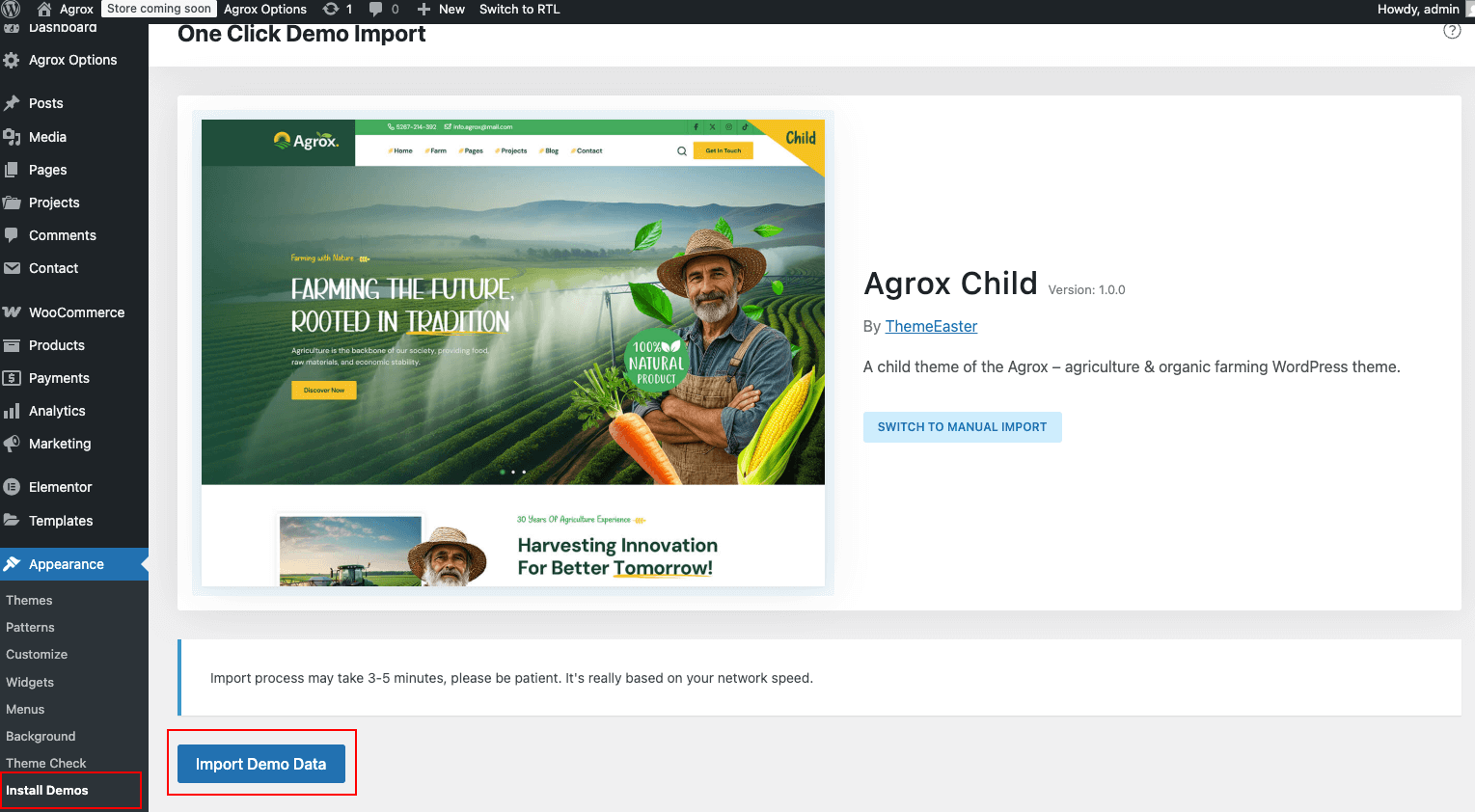Image resolution: width=1475 pixels, height=812 pixels.
Task: Click the Agrox Child theme title
Action: point(950,284)
